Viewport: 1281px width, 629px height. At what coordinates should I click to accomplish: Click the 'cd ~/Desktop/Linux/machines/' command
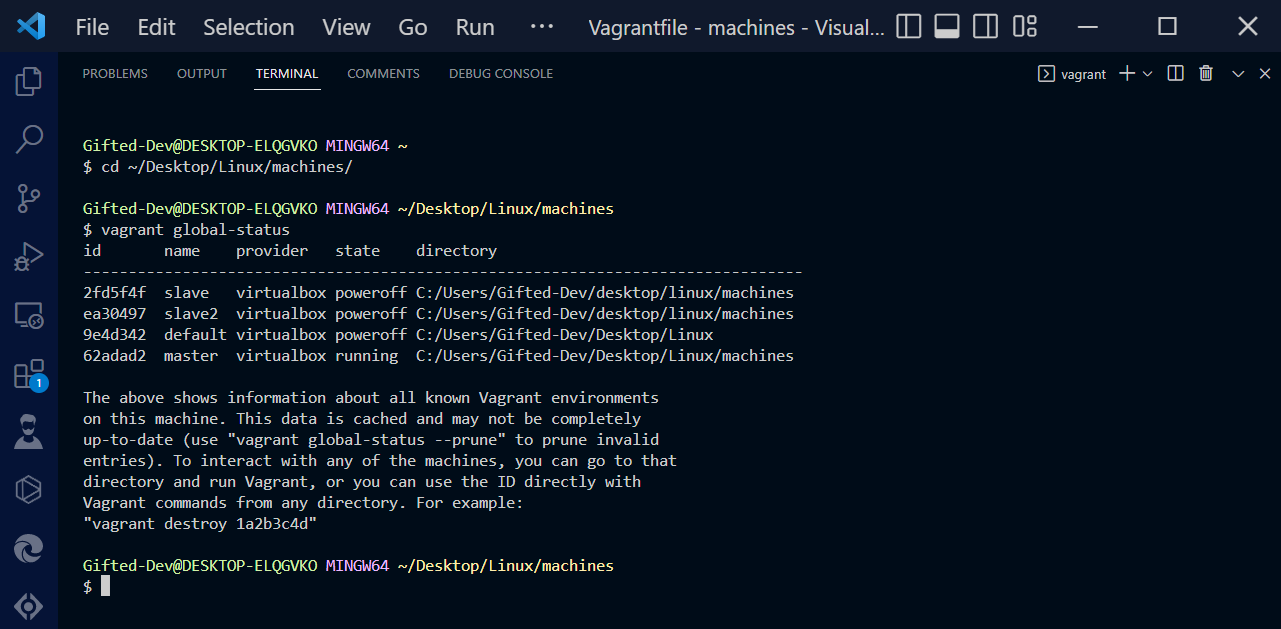coord(227,167)
